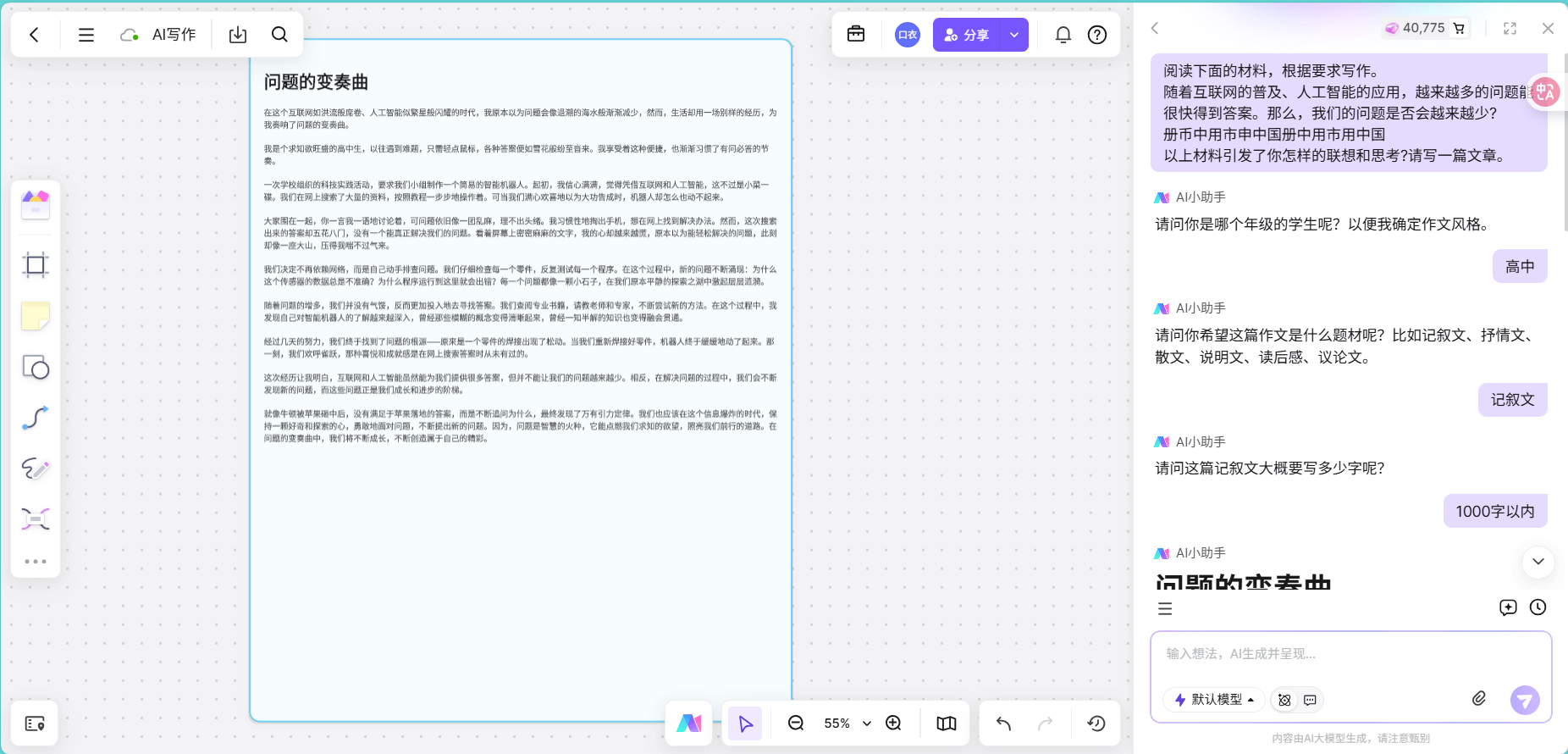Screen dimensions: 1568x754
Task: Click the 分享 share button
Action: click(967, 35)
